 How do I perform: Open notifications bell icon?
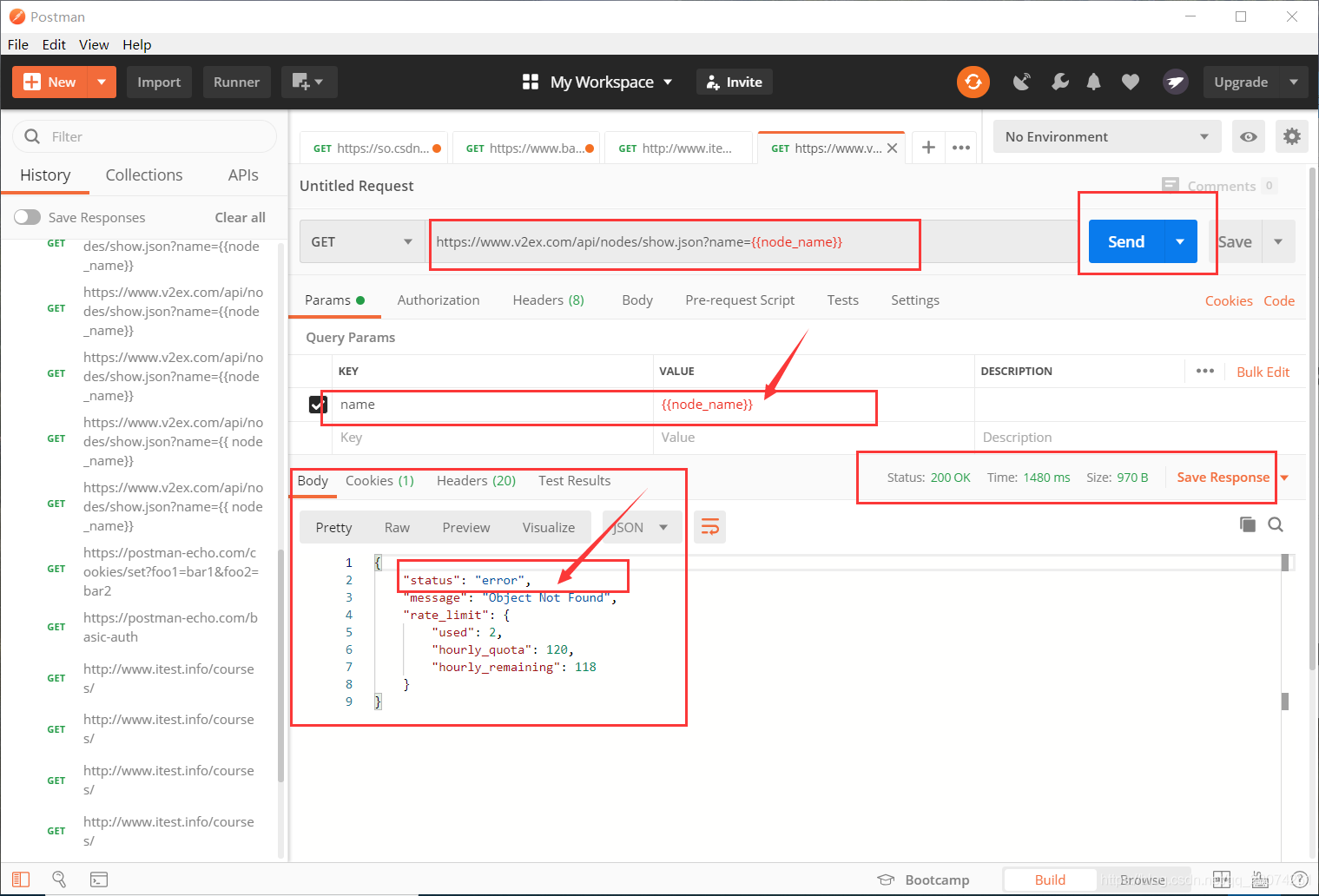click(x=1094, y=82)
